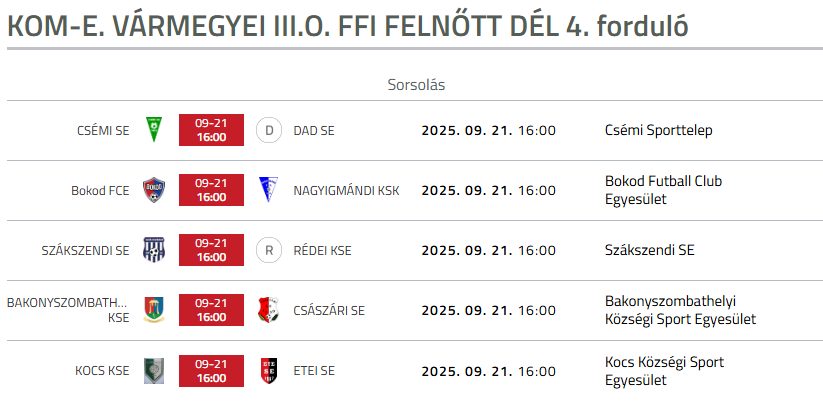Screen dimensions: 823x408
Task: Open the ETEI SE team link
Action: [x=314, y=371]
